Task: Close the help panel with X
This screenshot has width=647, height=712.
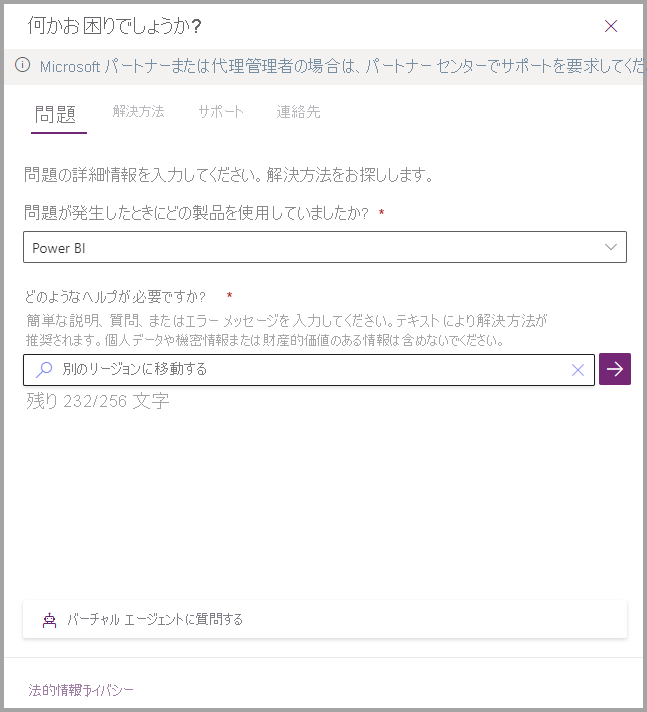Action: tap(611, 26)
